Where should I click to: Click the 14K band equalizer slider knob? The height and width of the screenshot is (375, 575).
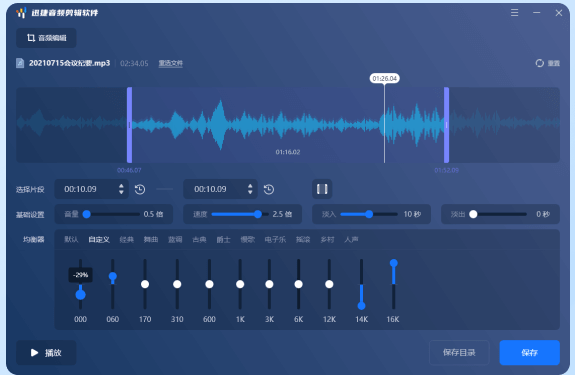[x=362, y=306]
